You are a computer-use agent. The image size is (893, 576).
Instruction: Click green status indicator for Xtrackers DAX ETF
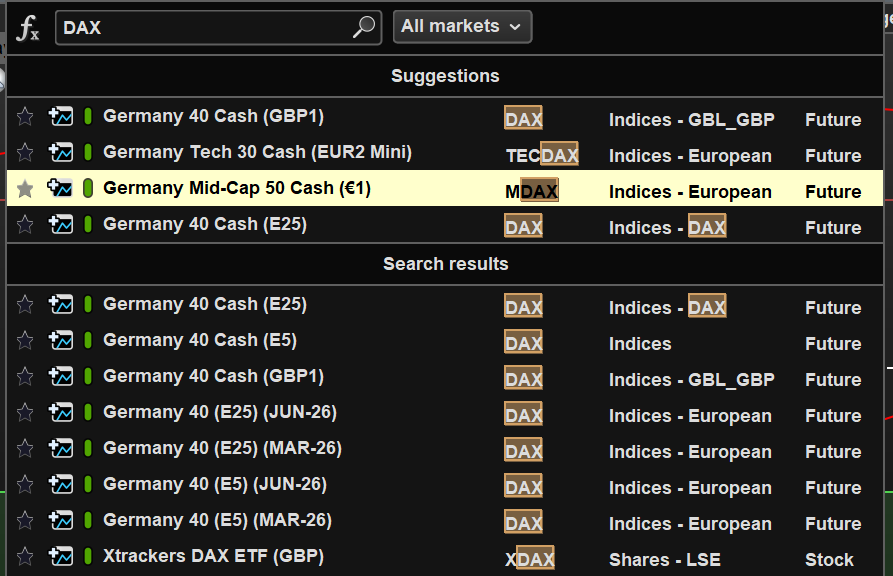click(x=88, y=556)
